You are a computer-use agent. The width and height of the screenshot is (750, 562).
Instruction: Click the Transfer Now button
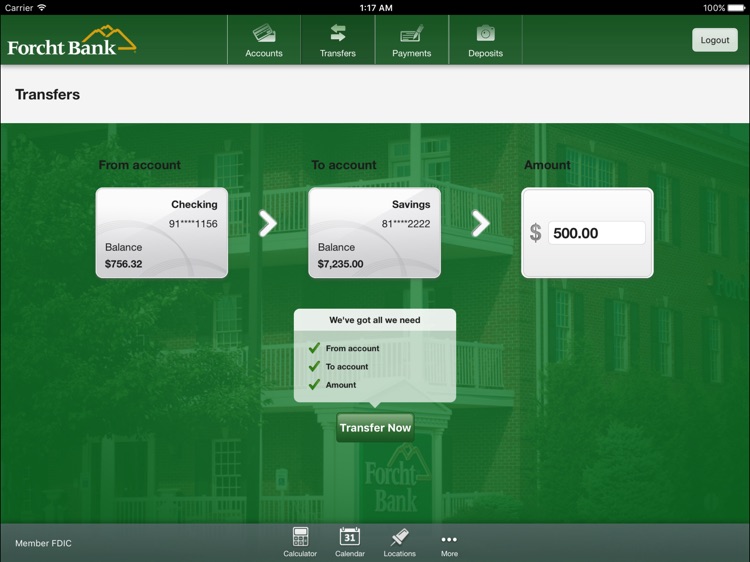tap(375, 428)
